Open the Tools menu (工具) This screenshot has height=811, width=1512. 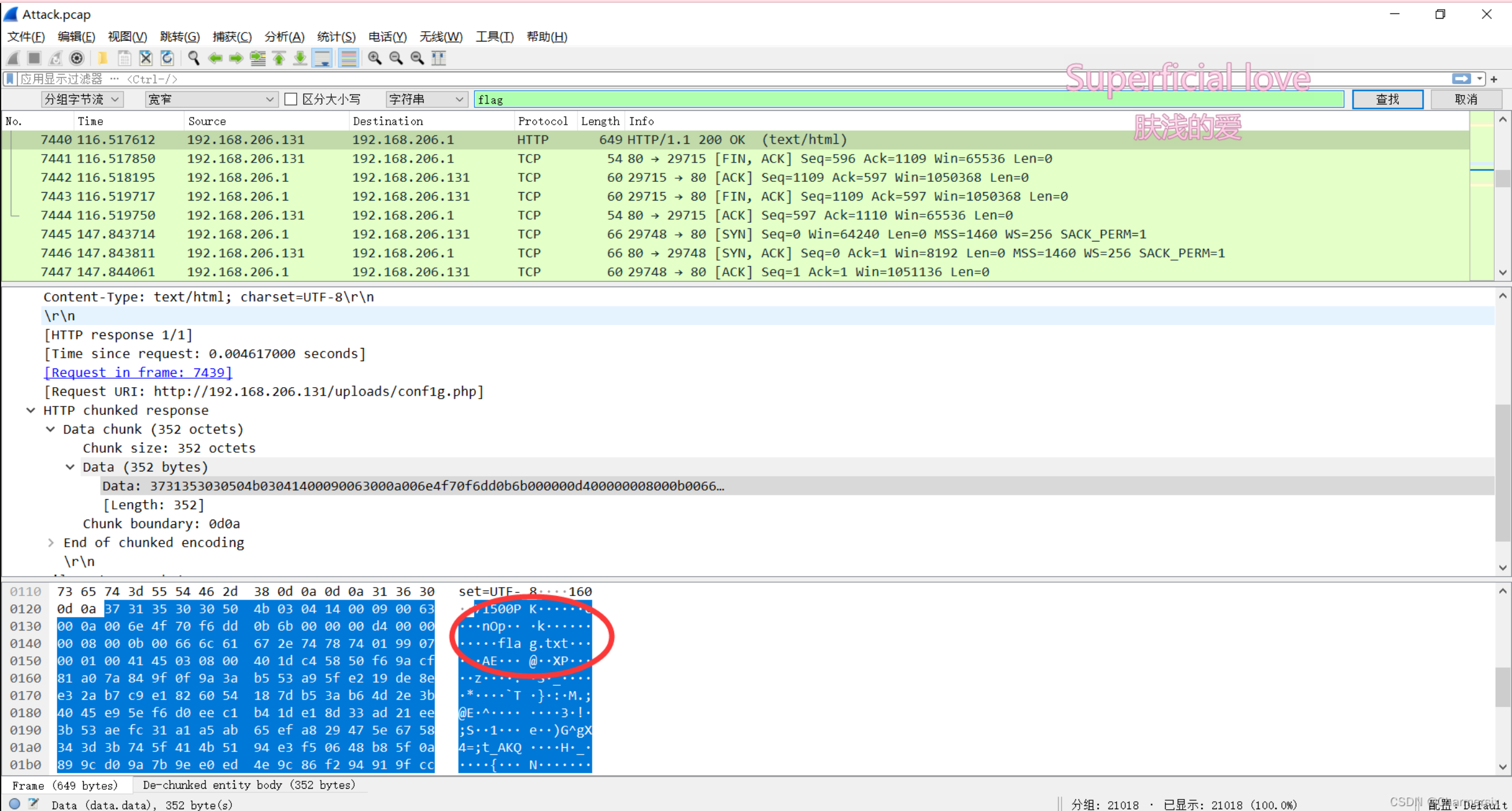tap(494, 37)
